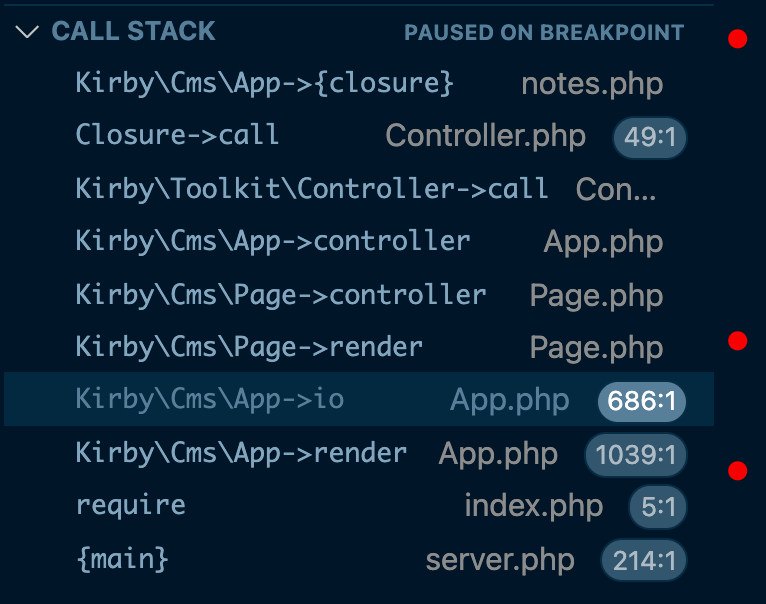
Task: Open the {main} stack frame
Action: coord(359,559)
